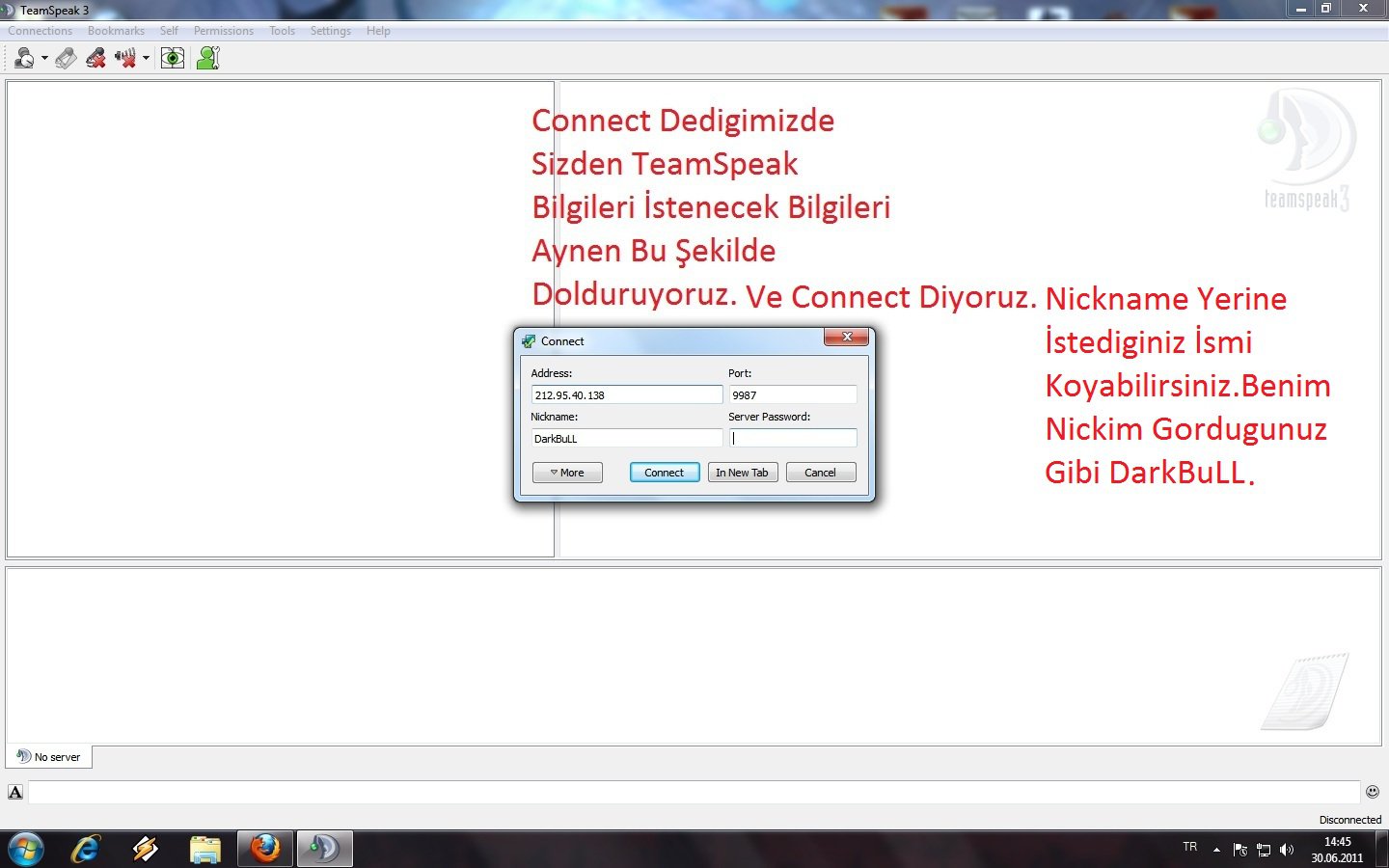Expand the More options in Connect dialog
This screenshot has height=868, width=1389.
click(567, 473)
